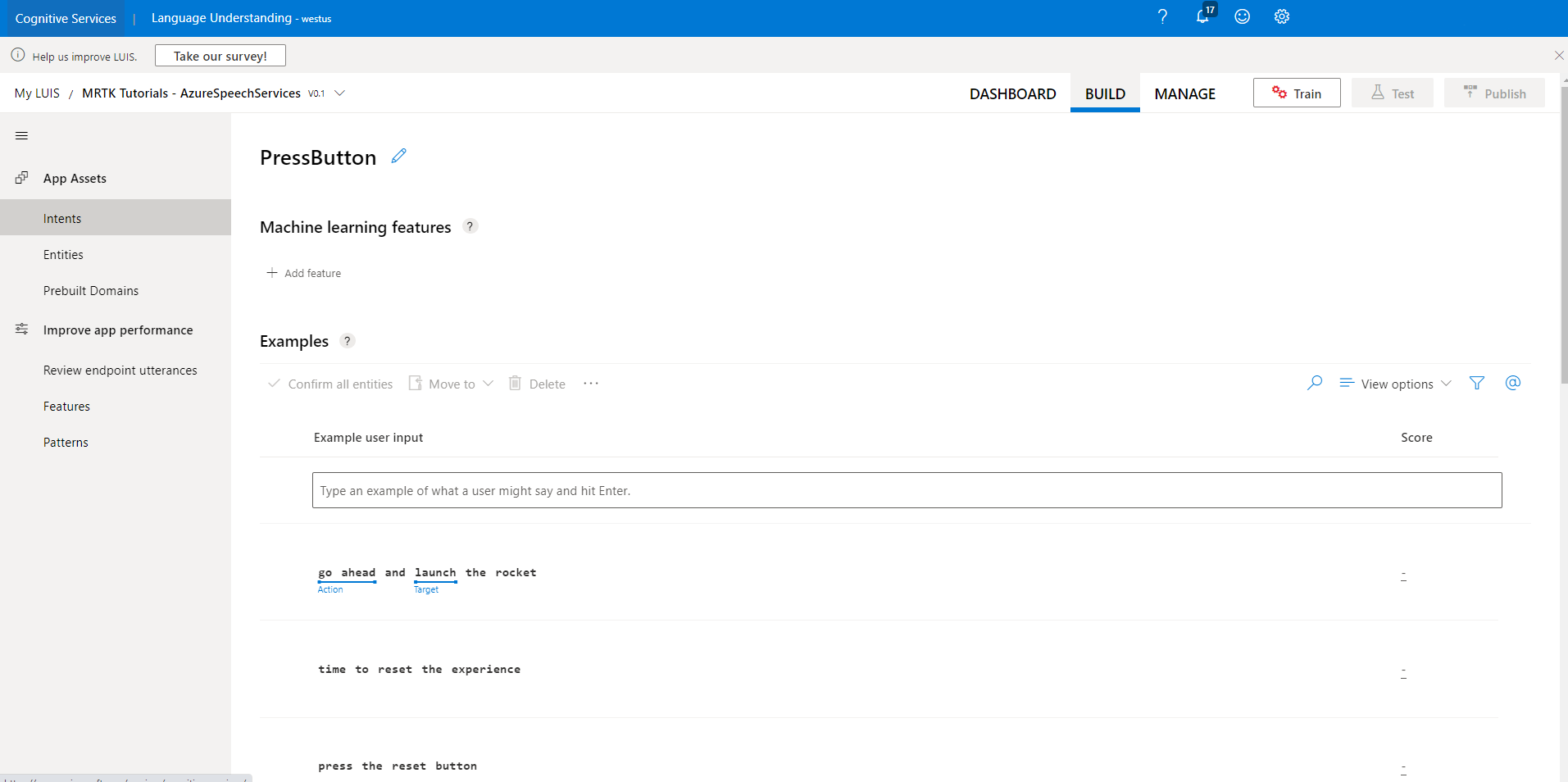
Task: Click the Confirm all entities label
Action: [340, 384]
